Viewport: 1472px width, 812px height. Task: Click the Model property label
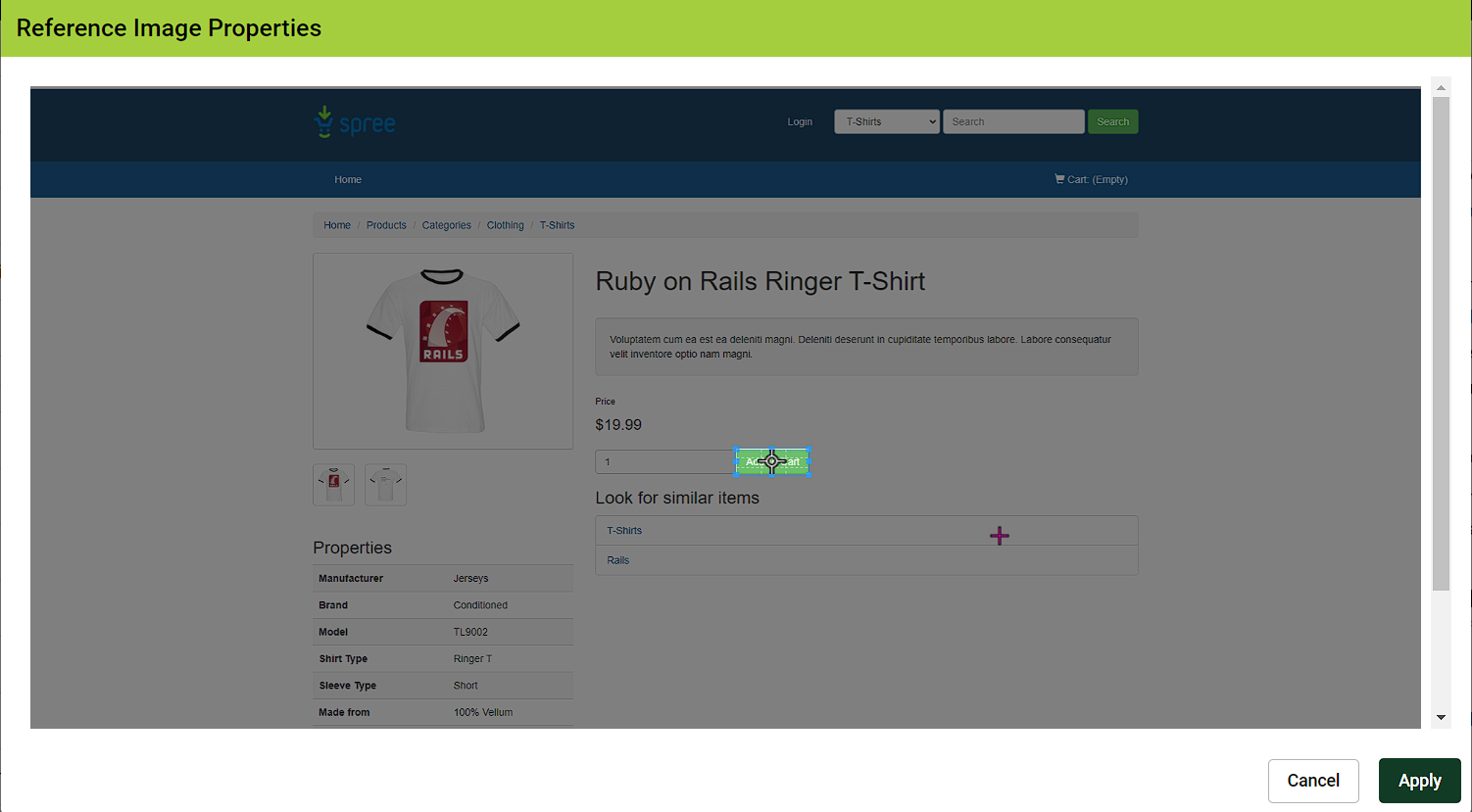click(333, 632)
